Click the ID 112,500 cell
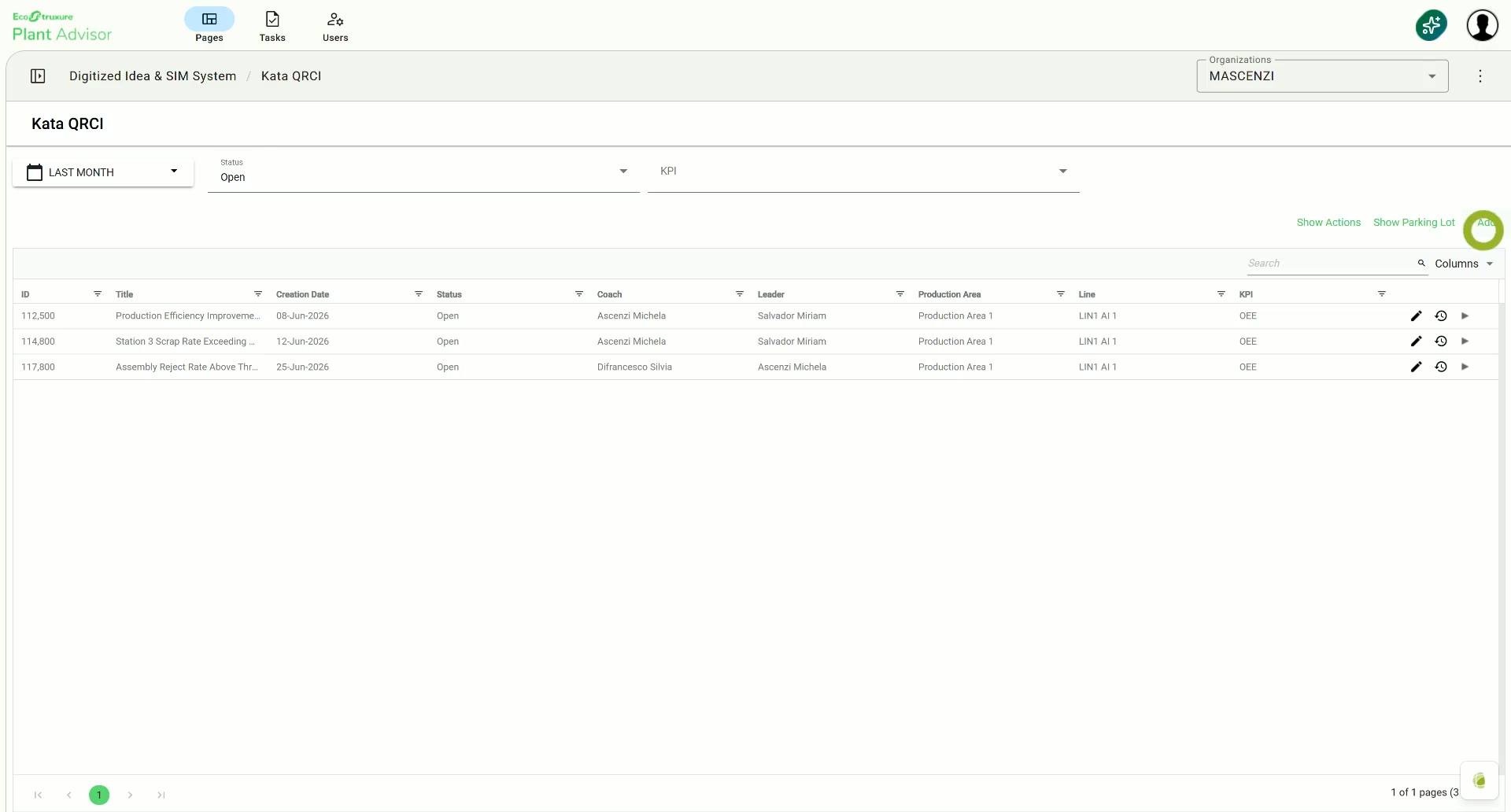Viewport: 1511px width, 812px height. click(x=38, y=316)
